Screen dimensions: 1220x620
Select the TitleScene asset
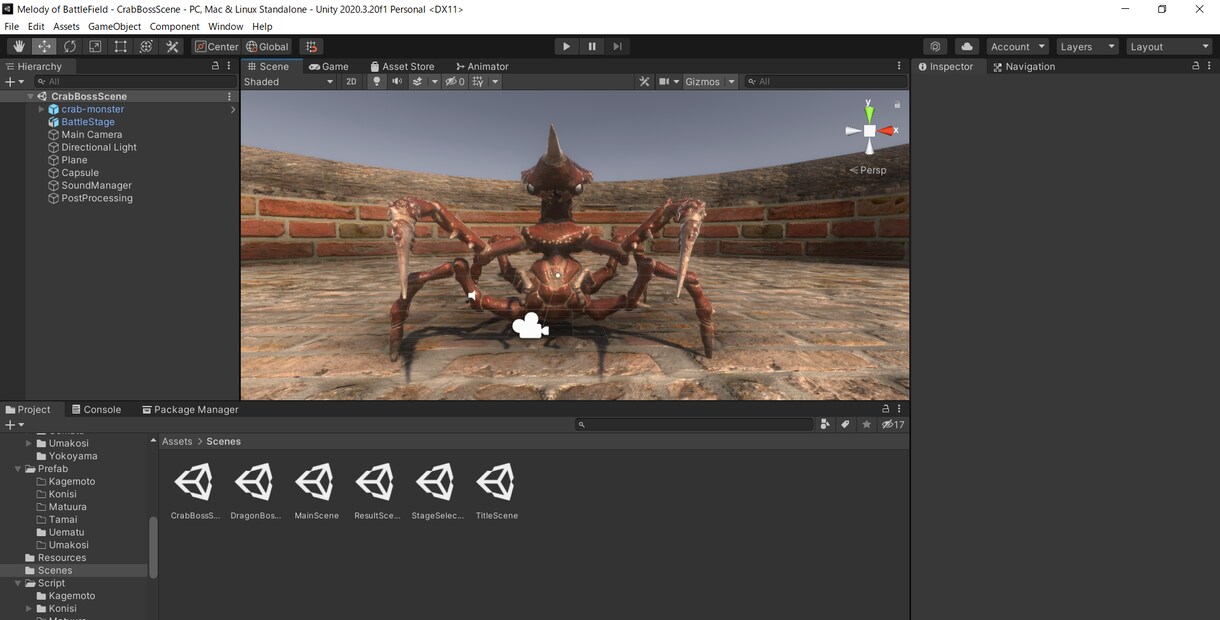(x=496, y=491)
